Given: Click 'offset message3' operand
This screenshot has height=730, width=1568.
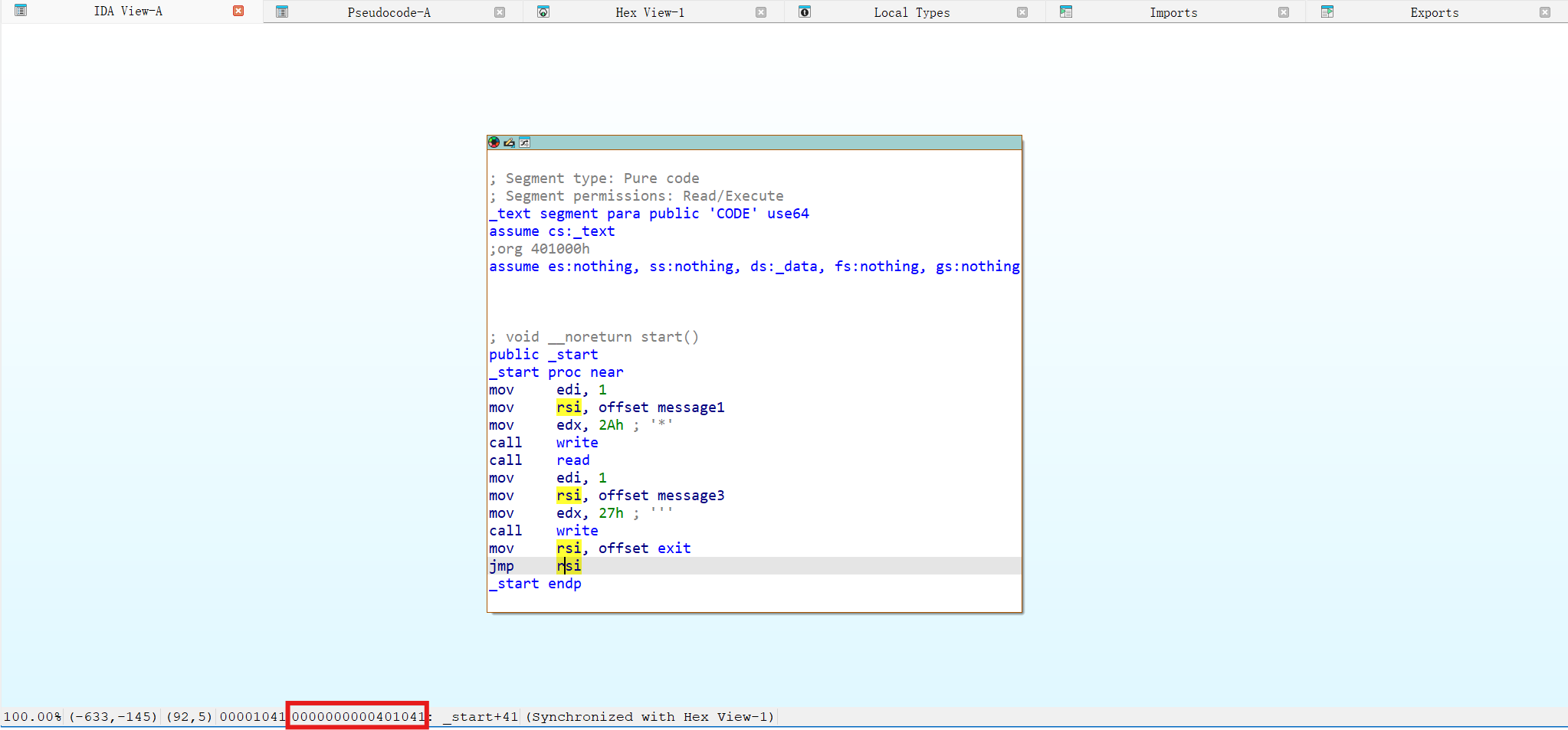Looking at the screenshot, I should click(661, 496).
